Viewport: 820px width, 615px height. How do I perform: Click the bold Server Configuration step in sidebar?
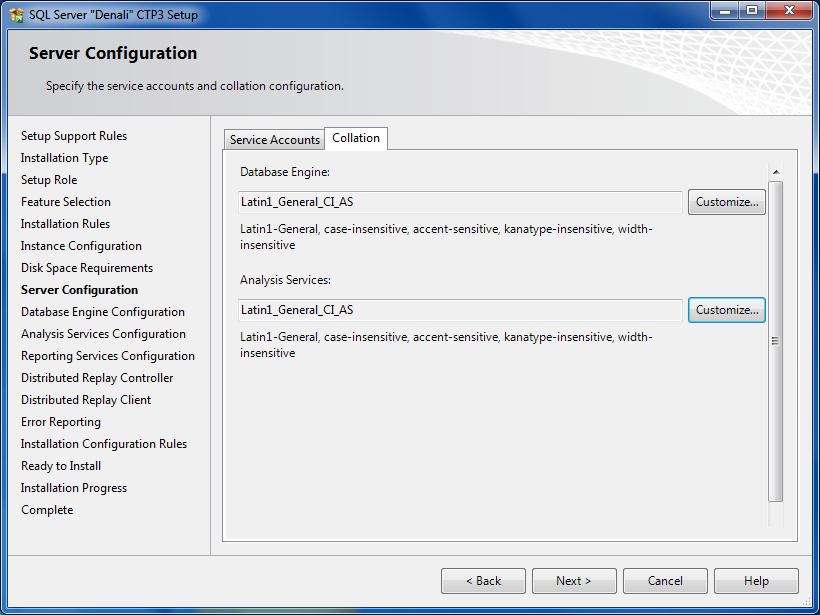[x=79, y=290]
